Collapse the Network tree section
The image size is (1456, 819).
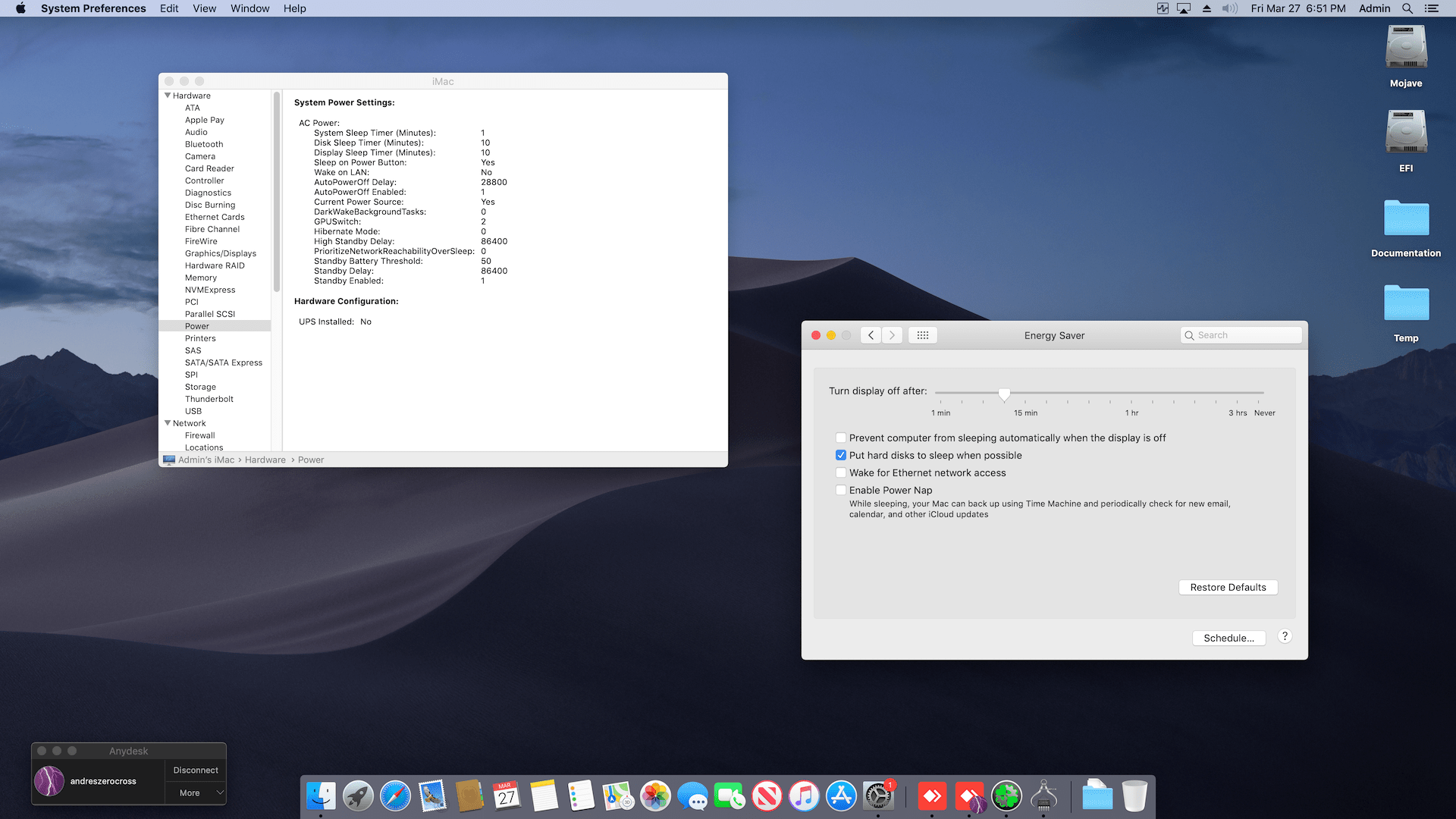(168, 423)
